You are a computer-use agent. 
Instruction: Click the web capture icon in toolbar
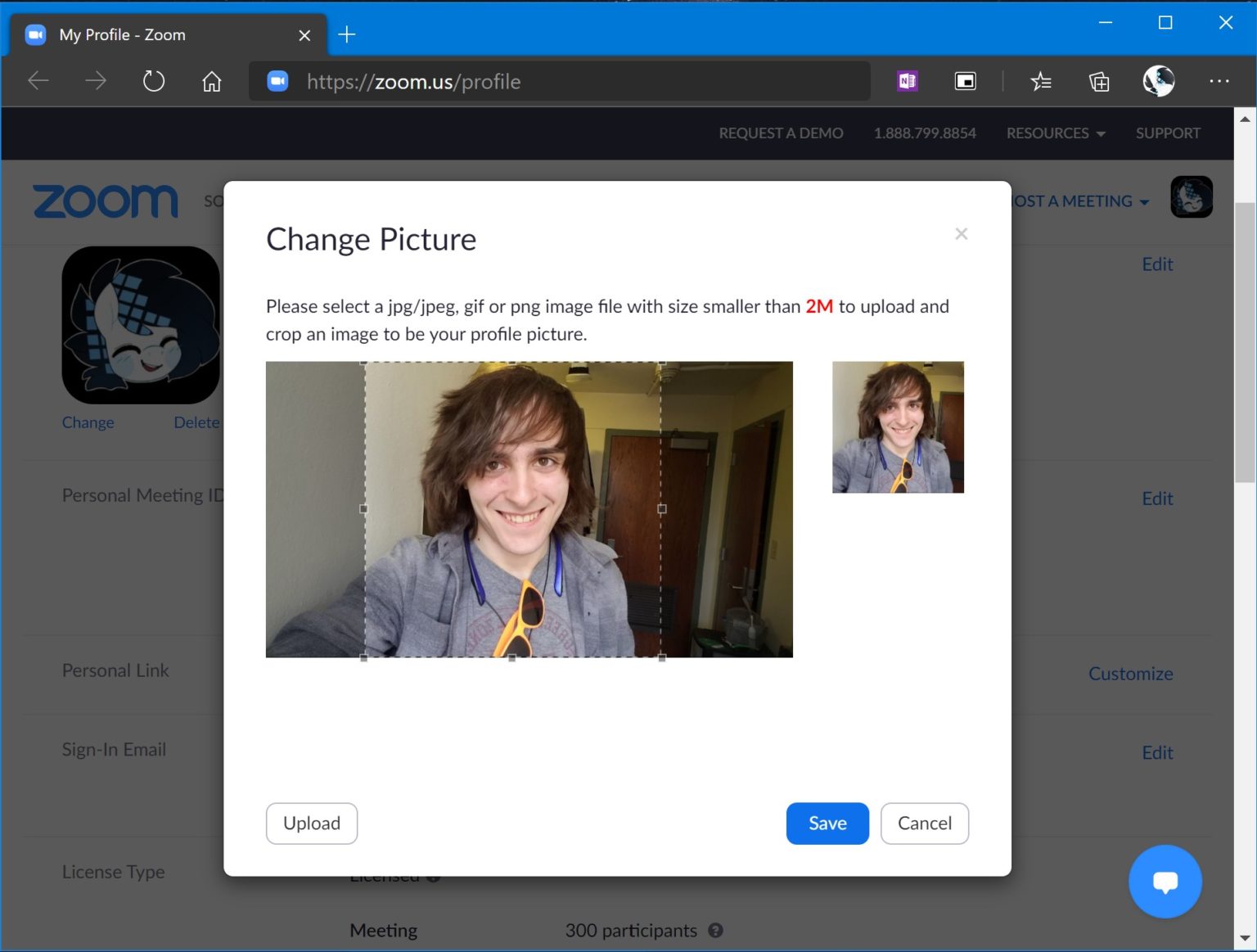click(965, 81)
